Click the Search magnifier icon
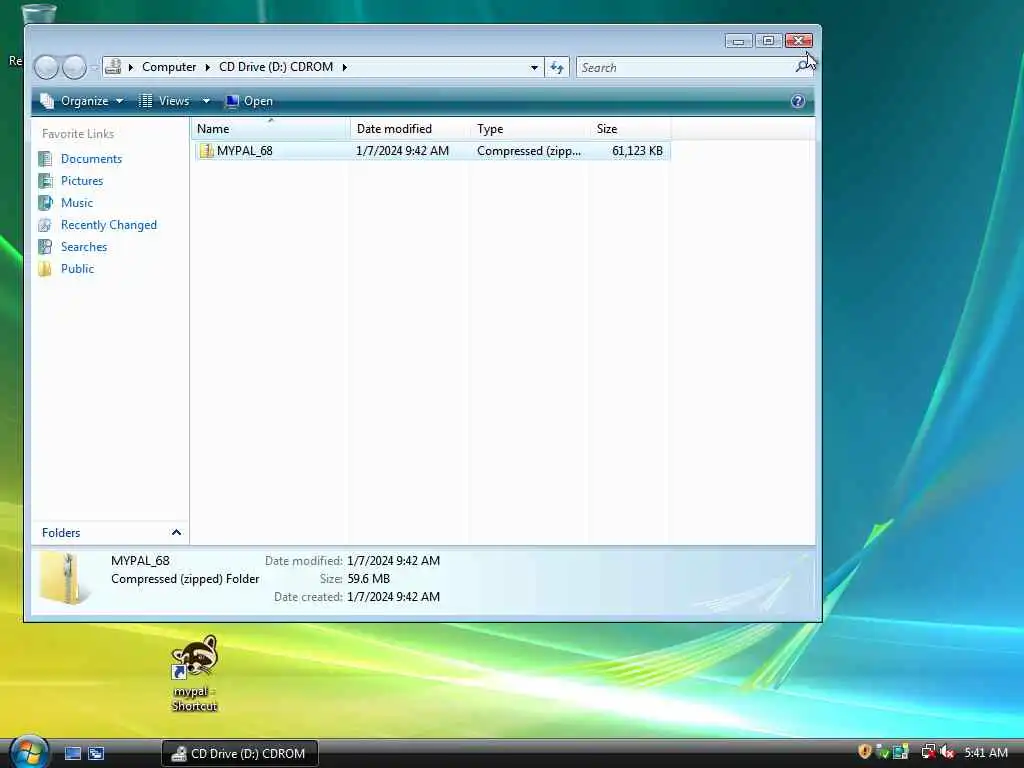Image resolution: width=1024 pixels, height=768 pixels. [x=803, y=67]
